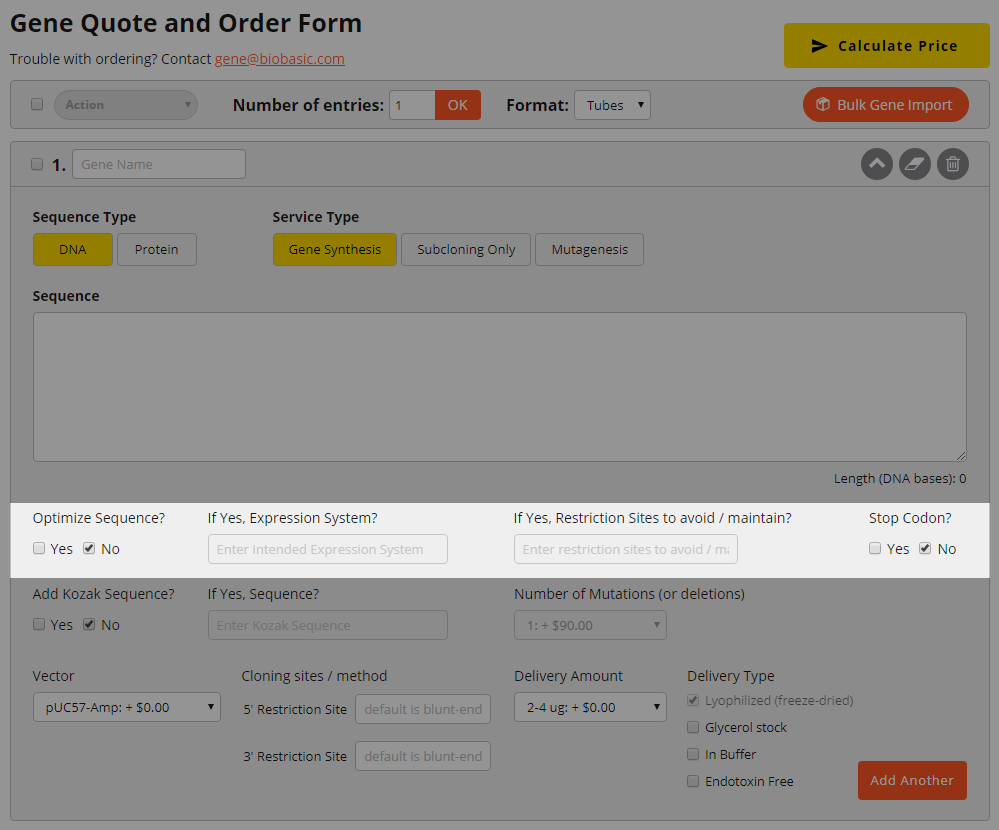This screenshot has height=830, width=999.
Task: Check the Endotoxin Free option
Action: (693, 781)
